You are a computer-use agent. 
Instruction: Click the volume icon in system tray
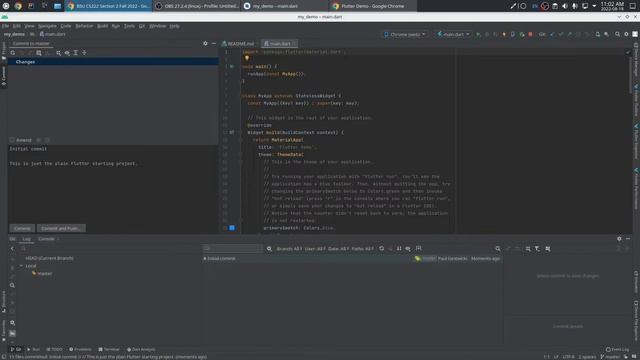(x=564, y=6)
